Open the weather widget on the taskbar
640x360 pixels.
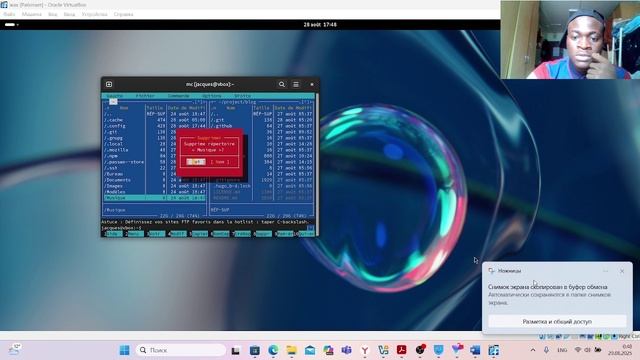15,349
